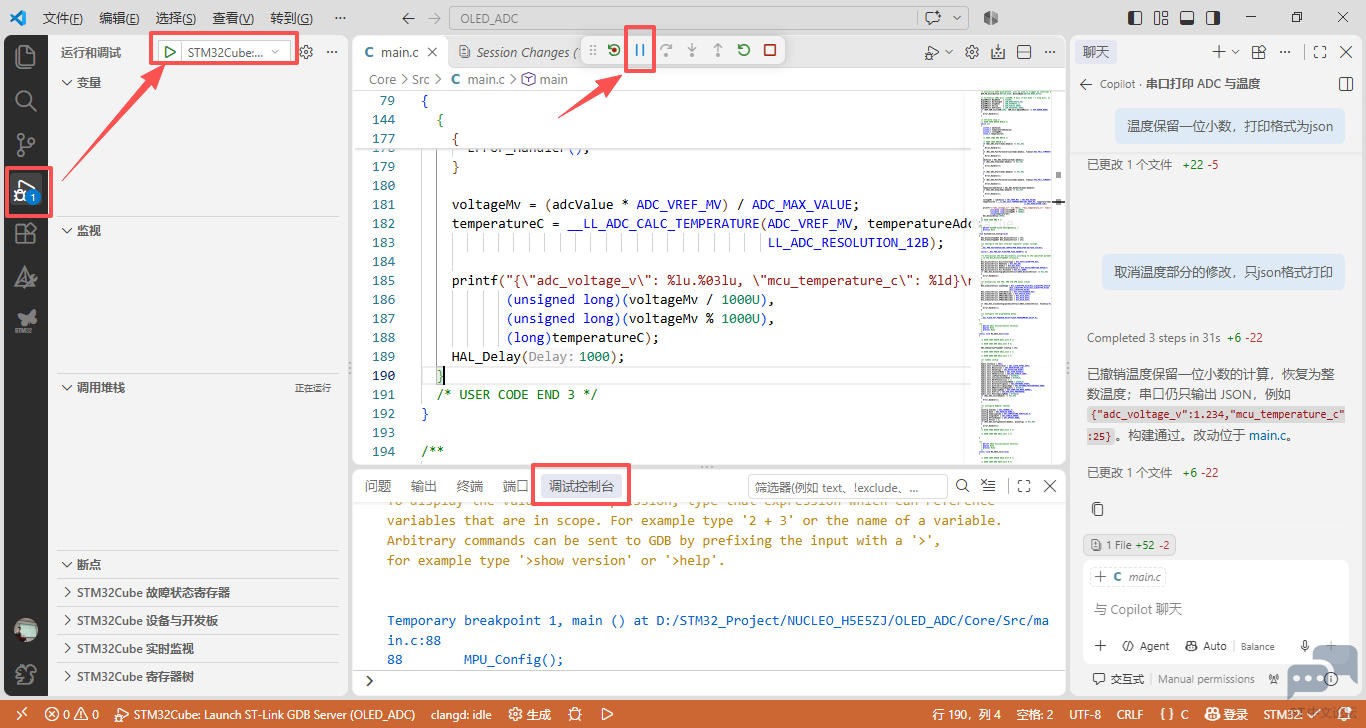The height and width of the screenshot is (728, 1366).
Task: Click the Step Over debug button
Action: [x=666, y=51]
